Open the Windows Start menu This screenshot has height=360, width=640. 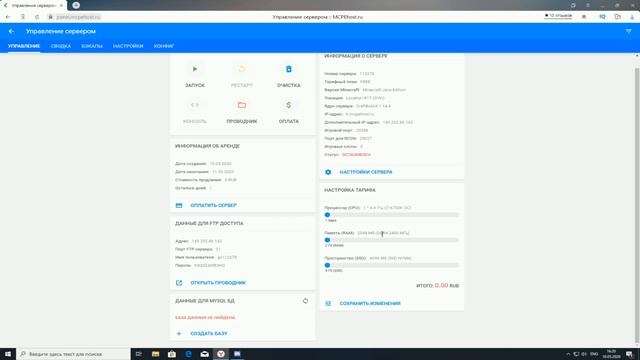(8, 354)
